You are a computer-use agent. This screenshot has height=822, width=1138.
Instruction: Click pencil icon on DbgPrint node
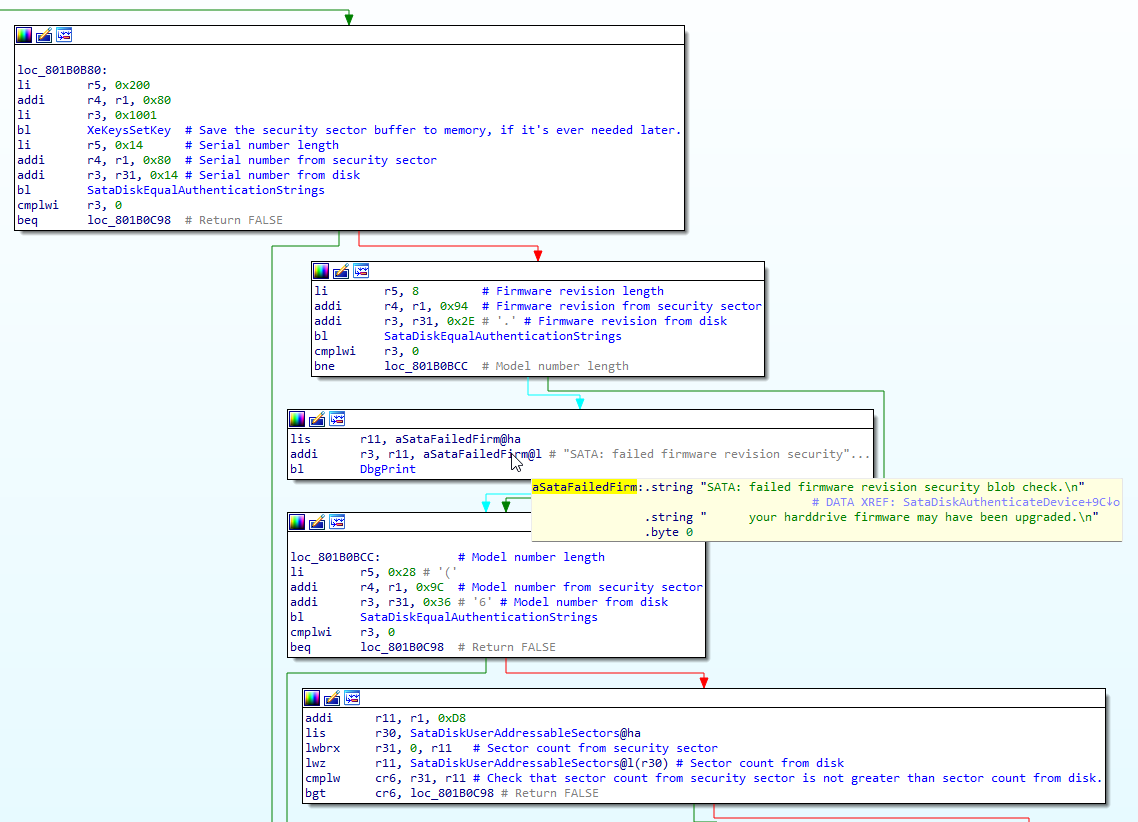pyautogui.click(x=317, y=419)
